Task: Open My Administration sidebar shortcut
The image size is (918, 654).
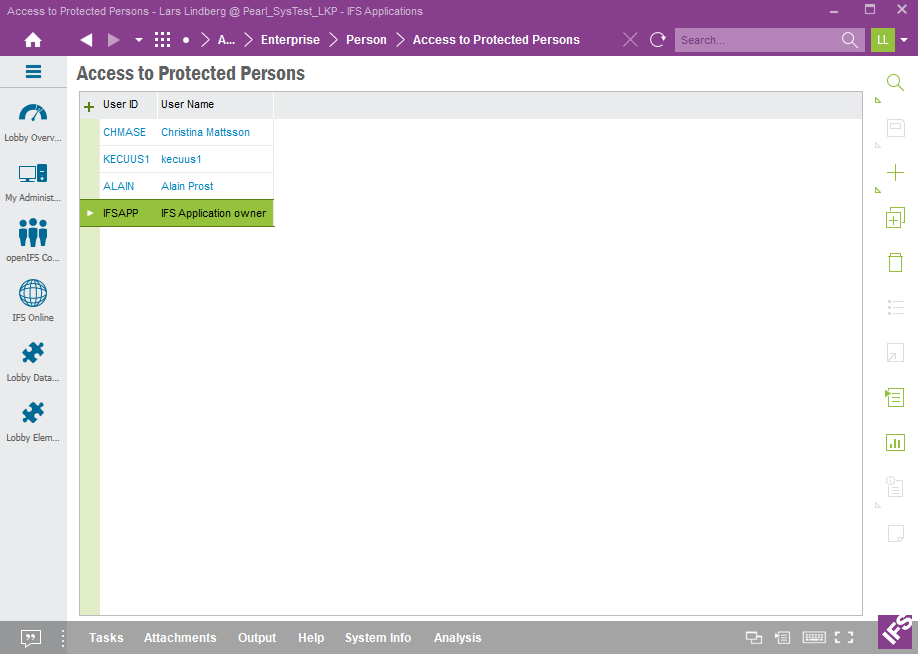Action: click(33, 182)
